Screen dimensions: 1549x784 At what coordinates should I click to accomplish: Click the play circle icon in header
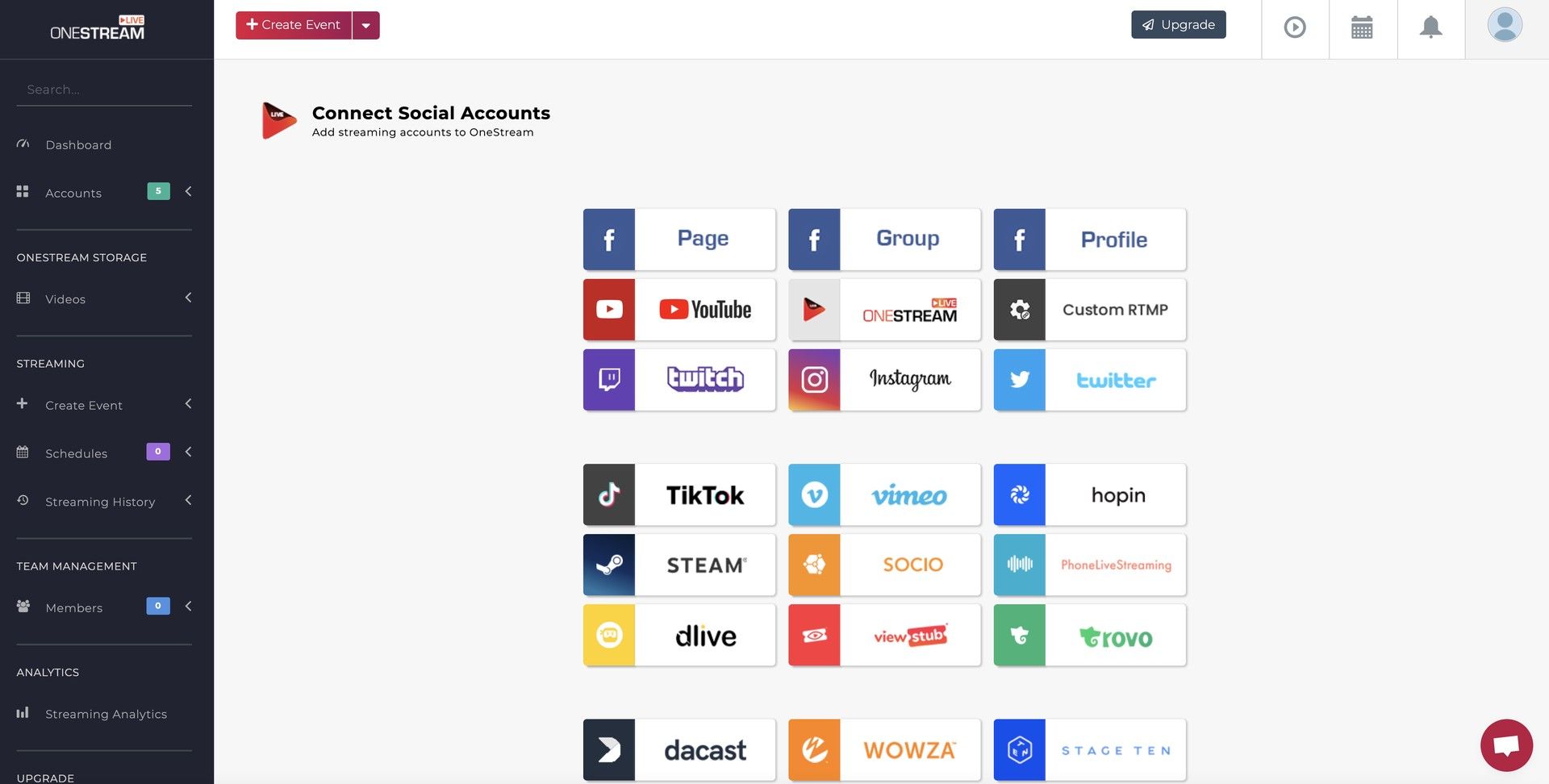(1294, 27)
